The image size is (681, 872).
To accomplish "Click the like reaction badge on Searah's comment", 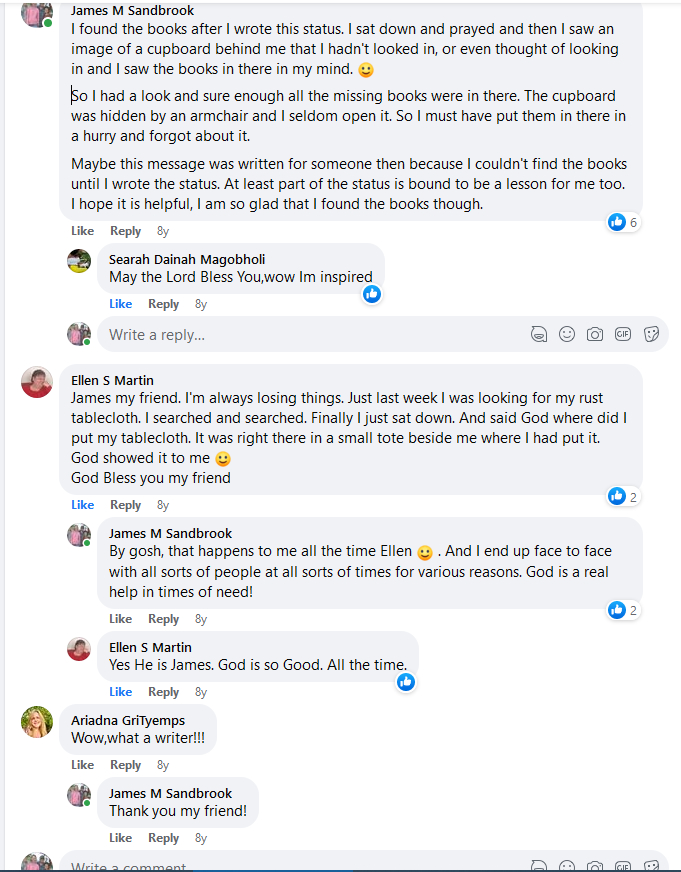I will pyautogui.click(x=372, y=294).
